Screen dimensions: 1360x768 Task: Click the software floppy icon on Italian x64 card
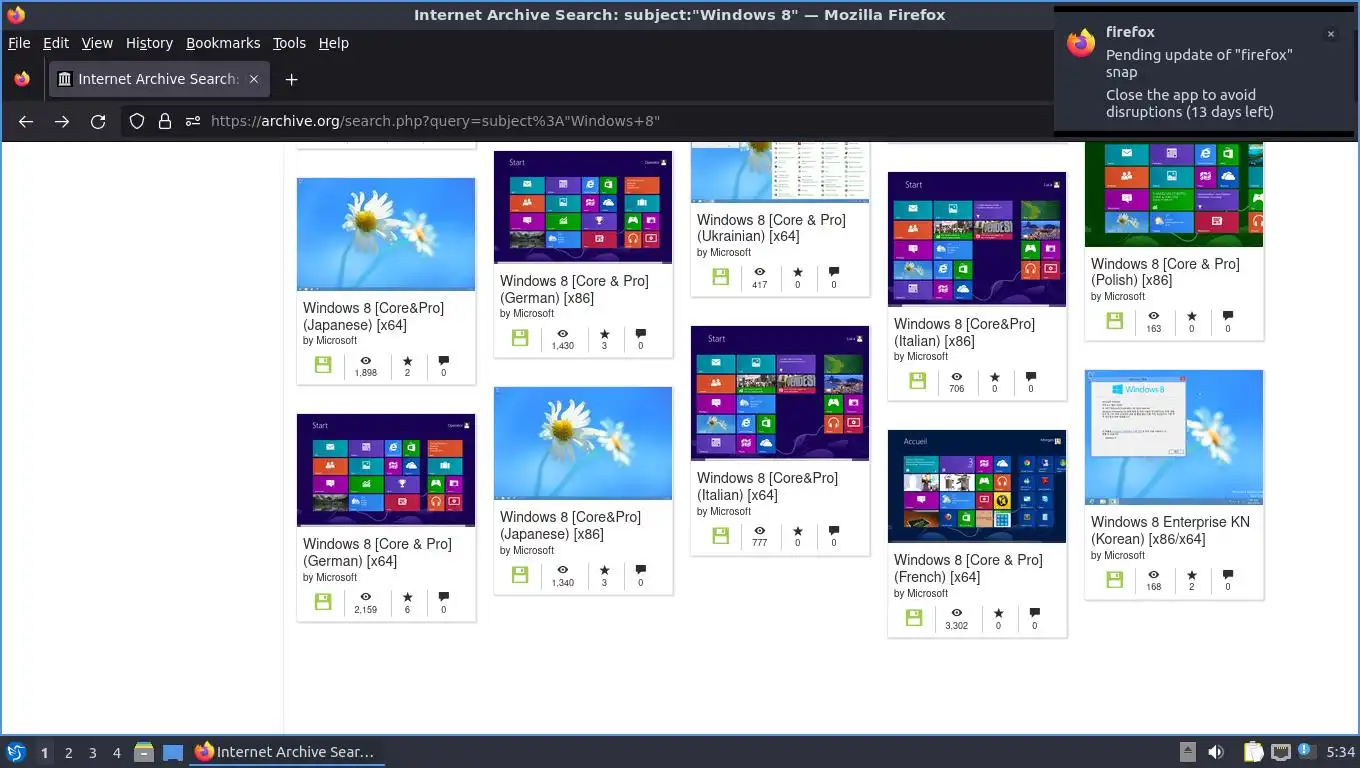[721, 535]
